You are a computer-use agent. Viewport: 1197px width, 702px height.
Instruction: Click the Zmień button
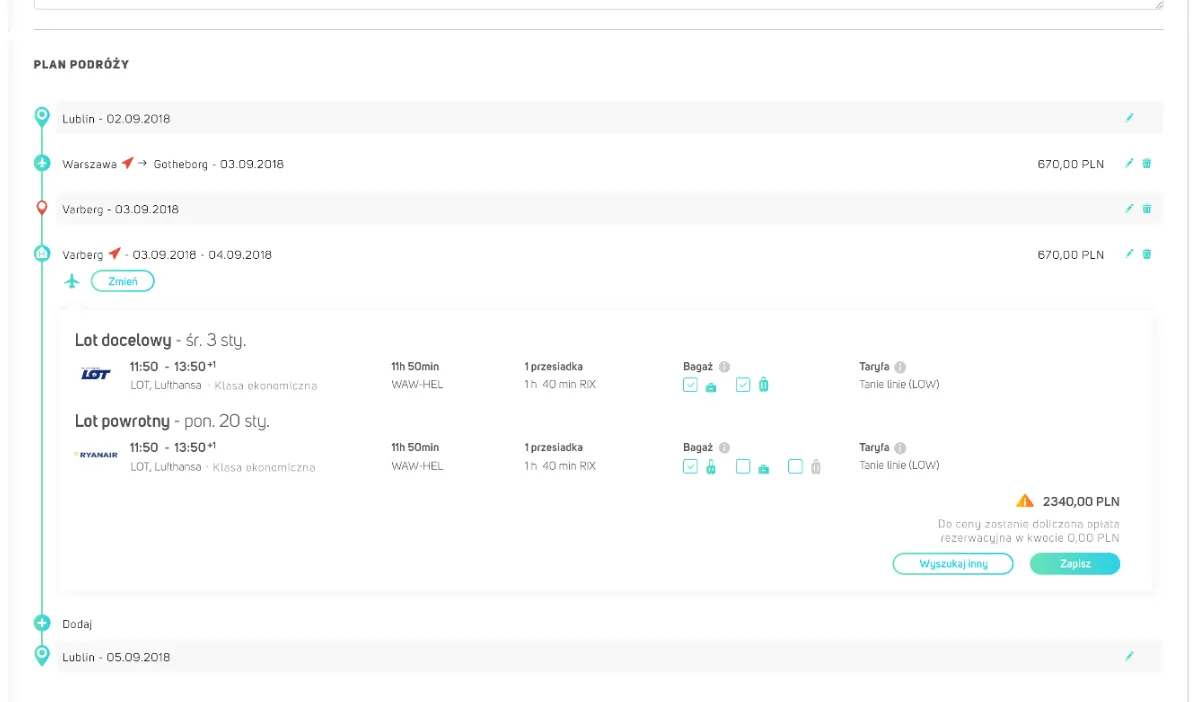coord(123,281)
